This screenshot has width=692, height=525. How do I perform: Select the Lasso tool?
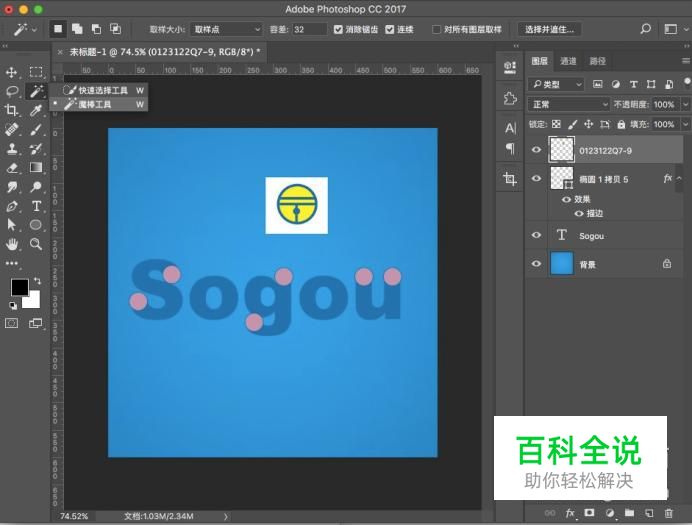pos(11,91)
